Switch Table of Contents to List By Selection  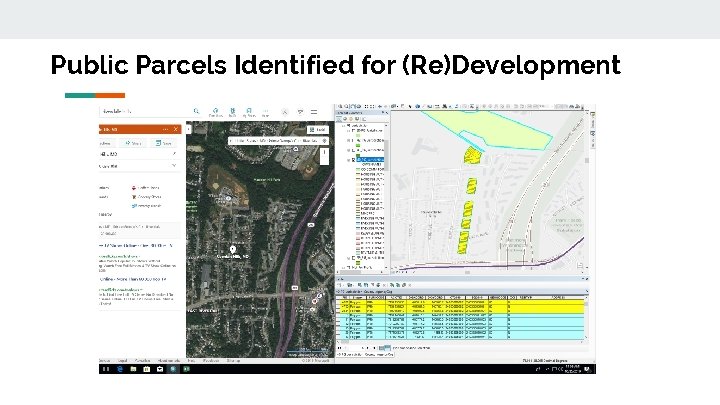pyautogui.click(x=357, y=118)
